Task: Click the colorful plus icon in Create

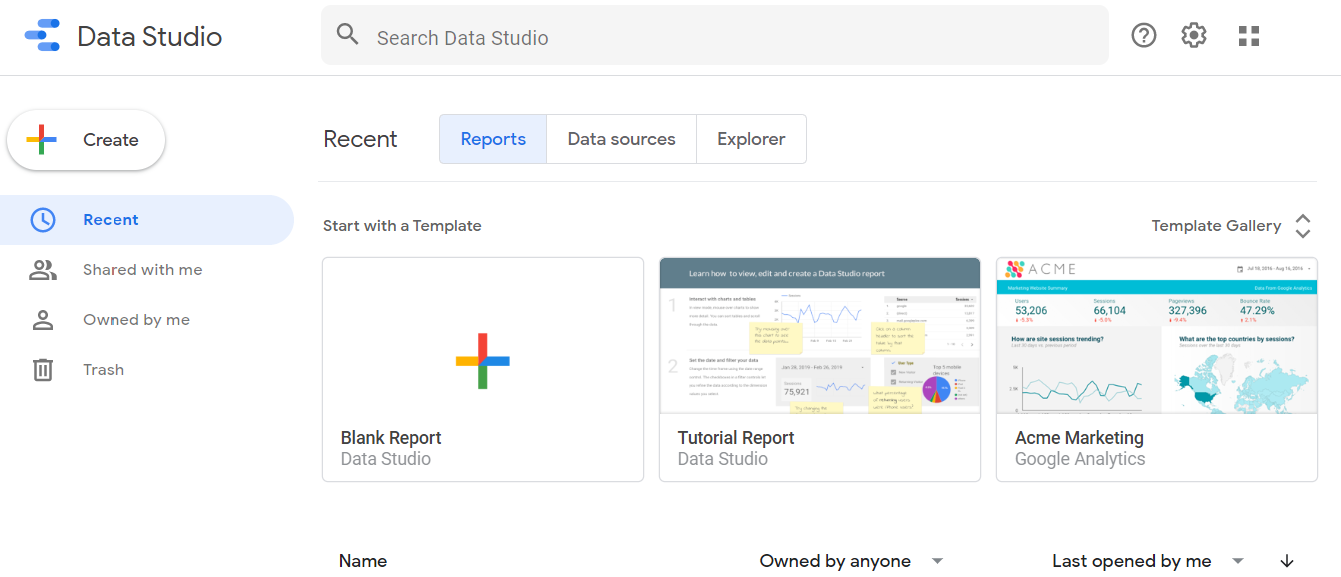Action: [41, 140]
